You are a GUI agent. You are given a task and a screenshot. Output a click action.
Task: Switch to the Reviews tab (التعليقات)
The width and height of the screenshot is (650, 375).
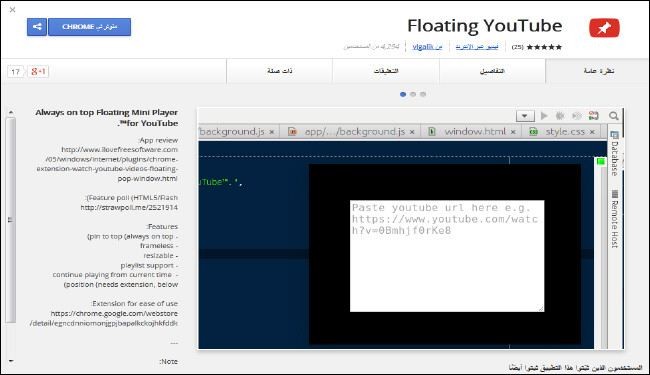pos(386,71)
